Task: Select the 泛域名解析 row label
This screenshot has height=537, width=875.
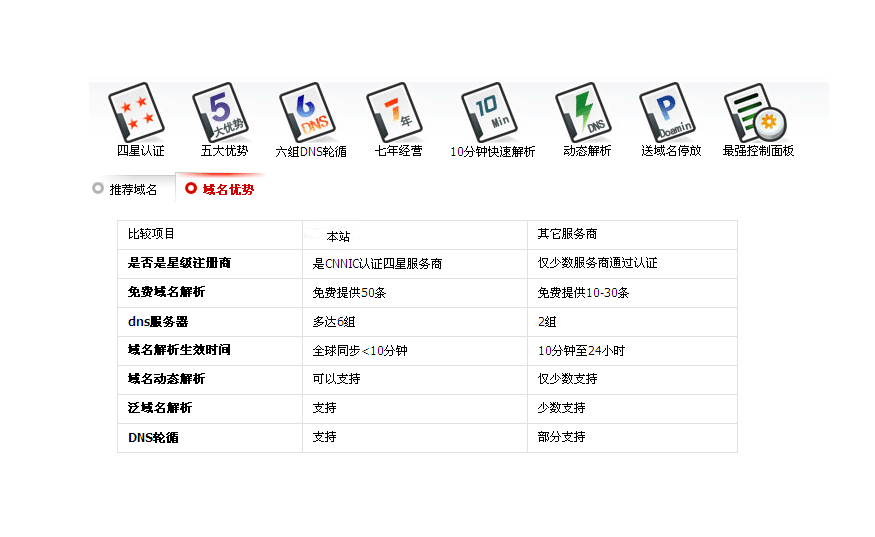Action: pyautogui.click(x=160, y=408)
